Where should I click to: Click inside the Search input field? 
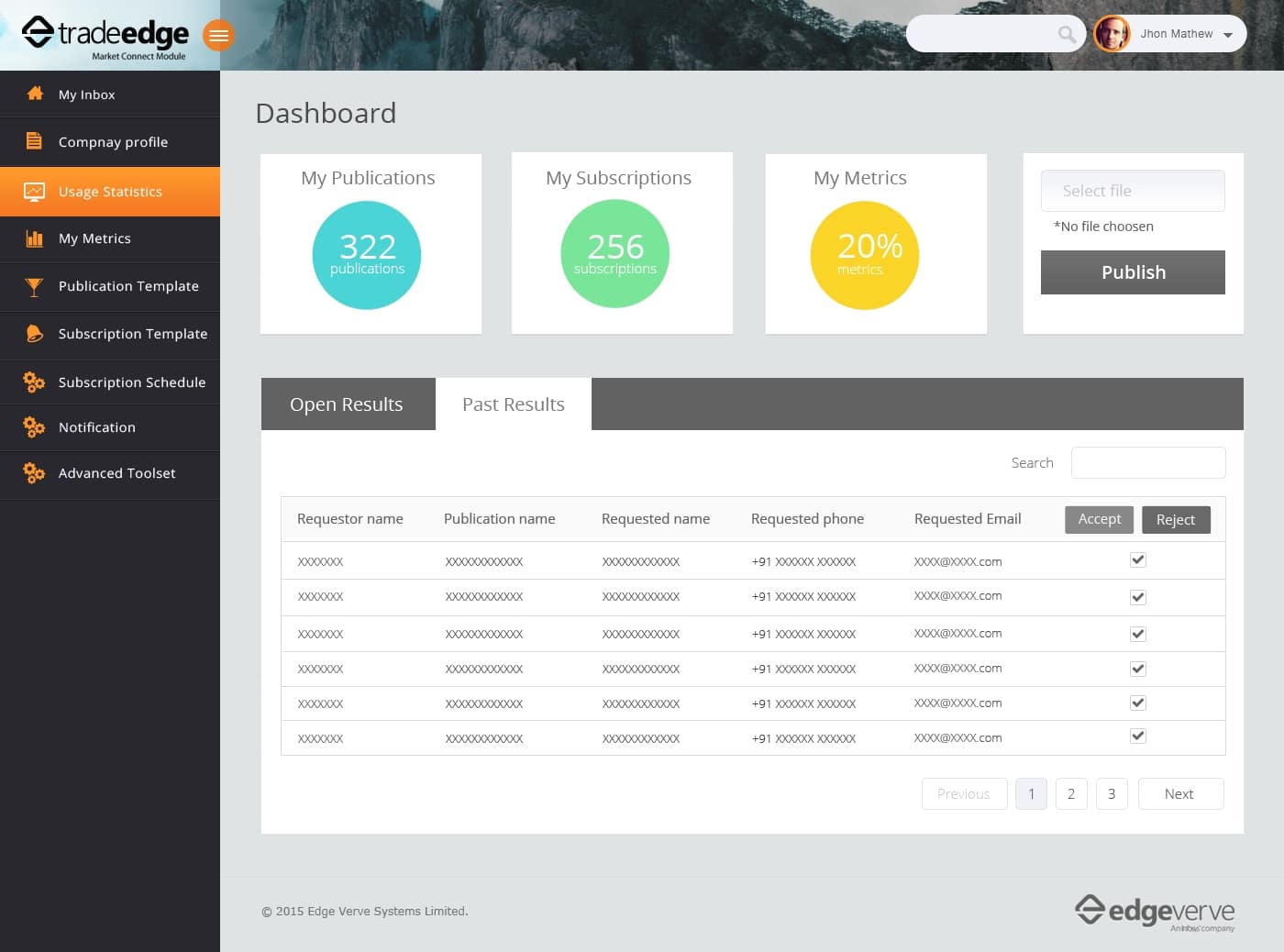point(1148,462)
